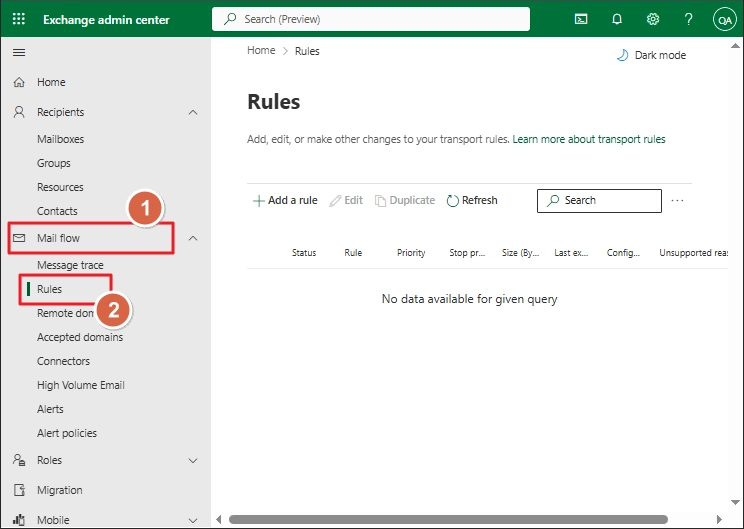Open Mailboxes under Recipients

(60, 139)
